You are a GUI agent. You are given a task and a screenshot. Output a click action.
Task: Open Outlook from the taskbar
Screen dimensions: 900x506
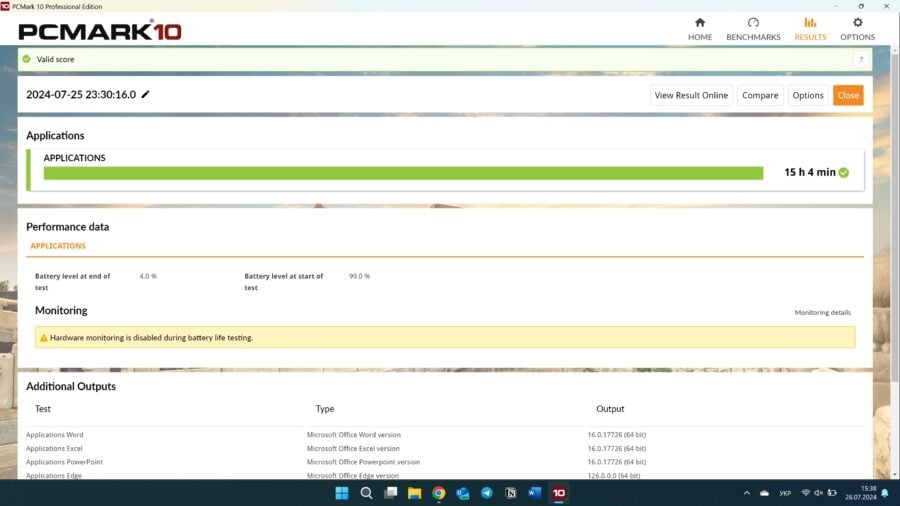[463, 493]
